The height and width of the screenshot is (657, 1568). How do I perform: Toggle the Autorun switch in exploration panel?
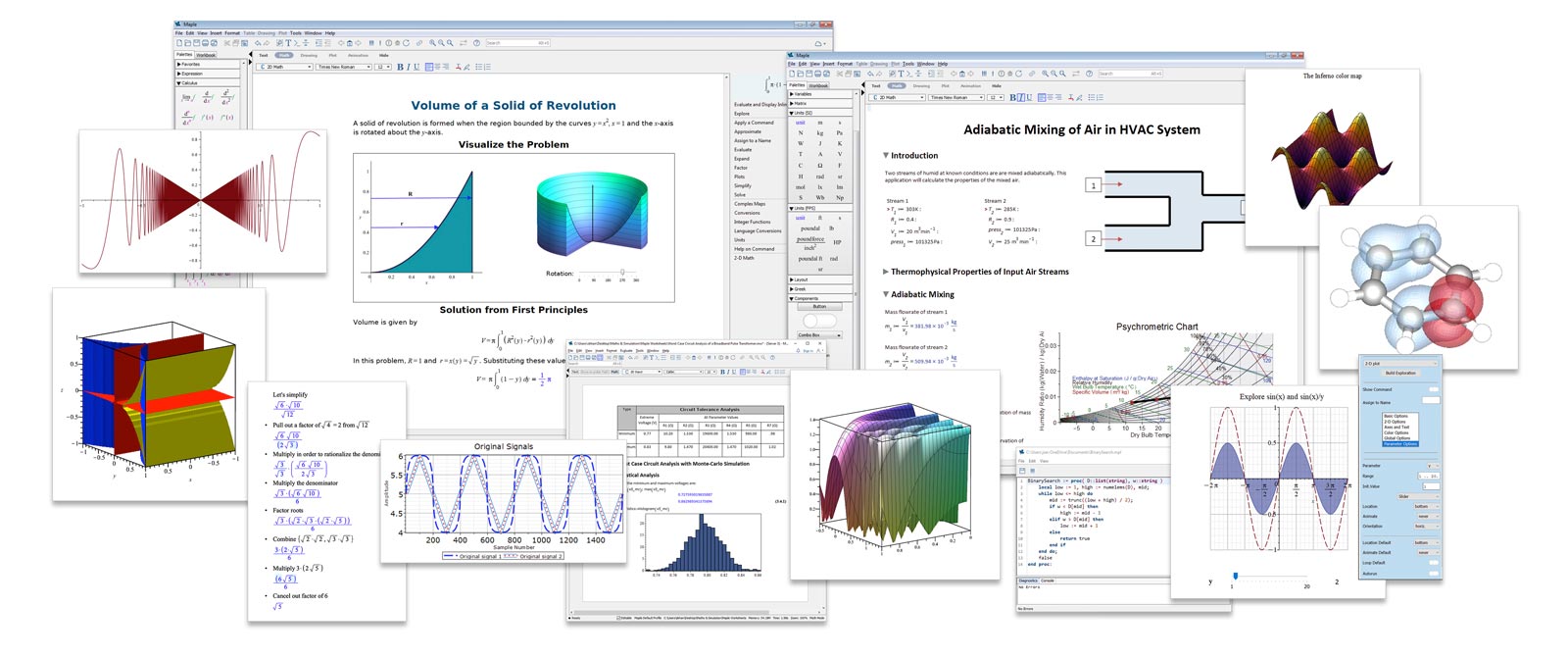(1434, 573)
